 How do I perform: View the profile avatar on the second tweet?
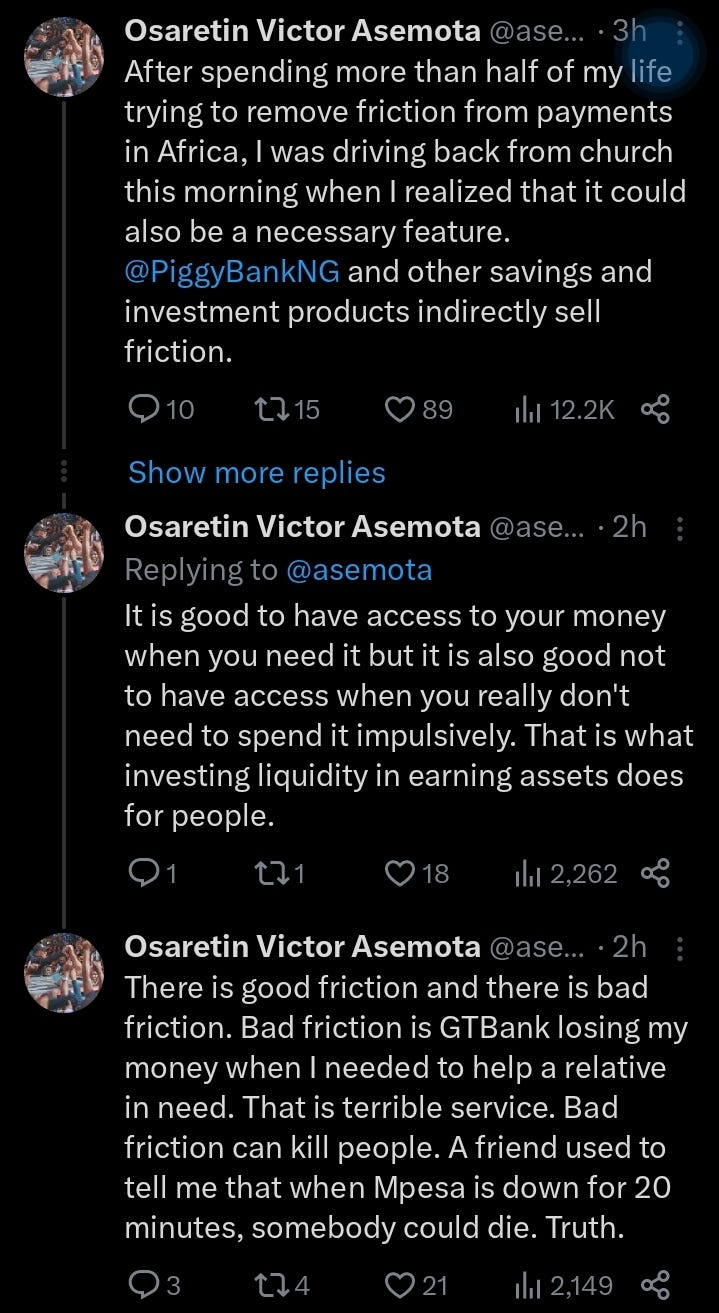pos(64,553)
